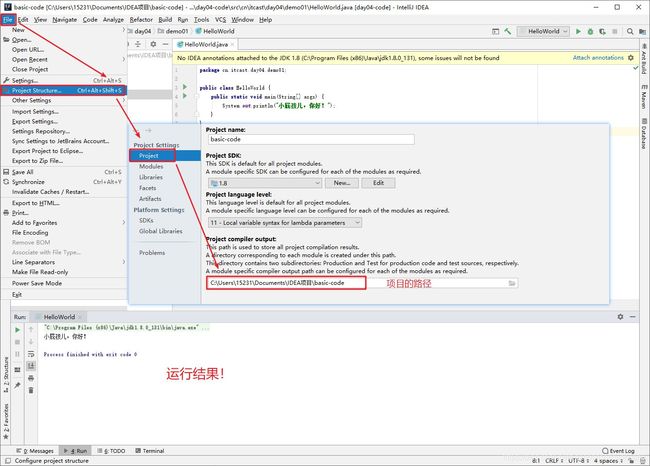Clear console with the trash icon
Screen dimensions: 650x466
tap(31, 390)
